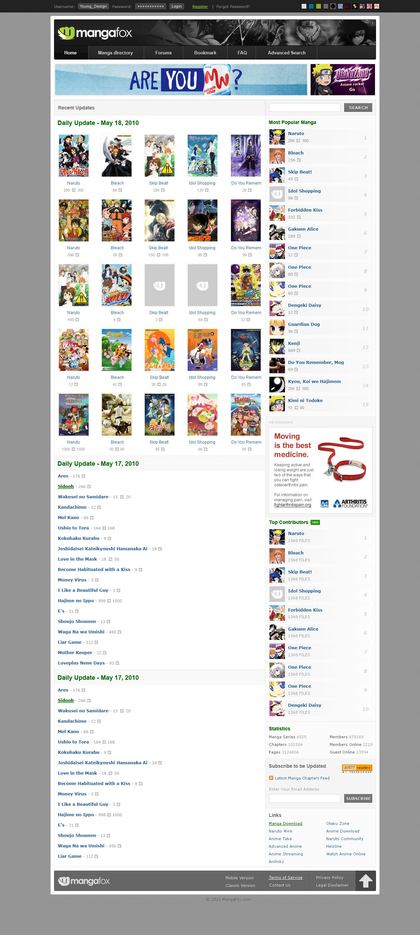420x935 pixels.
Task: Click the mangafox logo in the footer
Action: tap(84, 881)
